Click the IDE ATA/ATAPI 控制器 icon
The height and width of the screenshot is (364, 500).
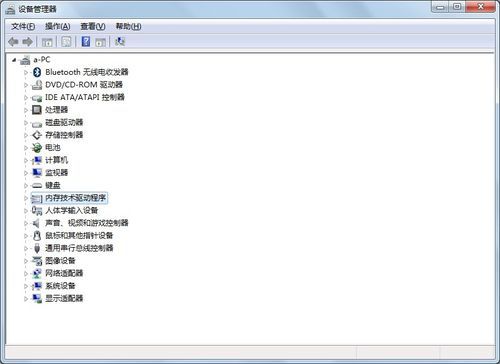(x=37, y=98)
